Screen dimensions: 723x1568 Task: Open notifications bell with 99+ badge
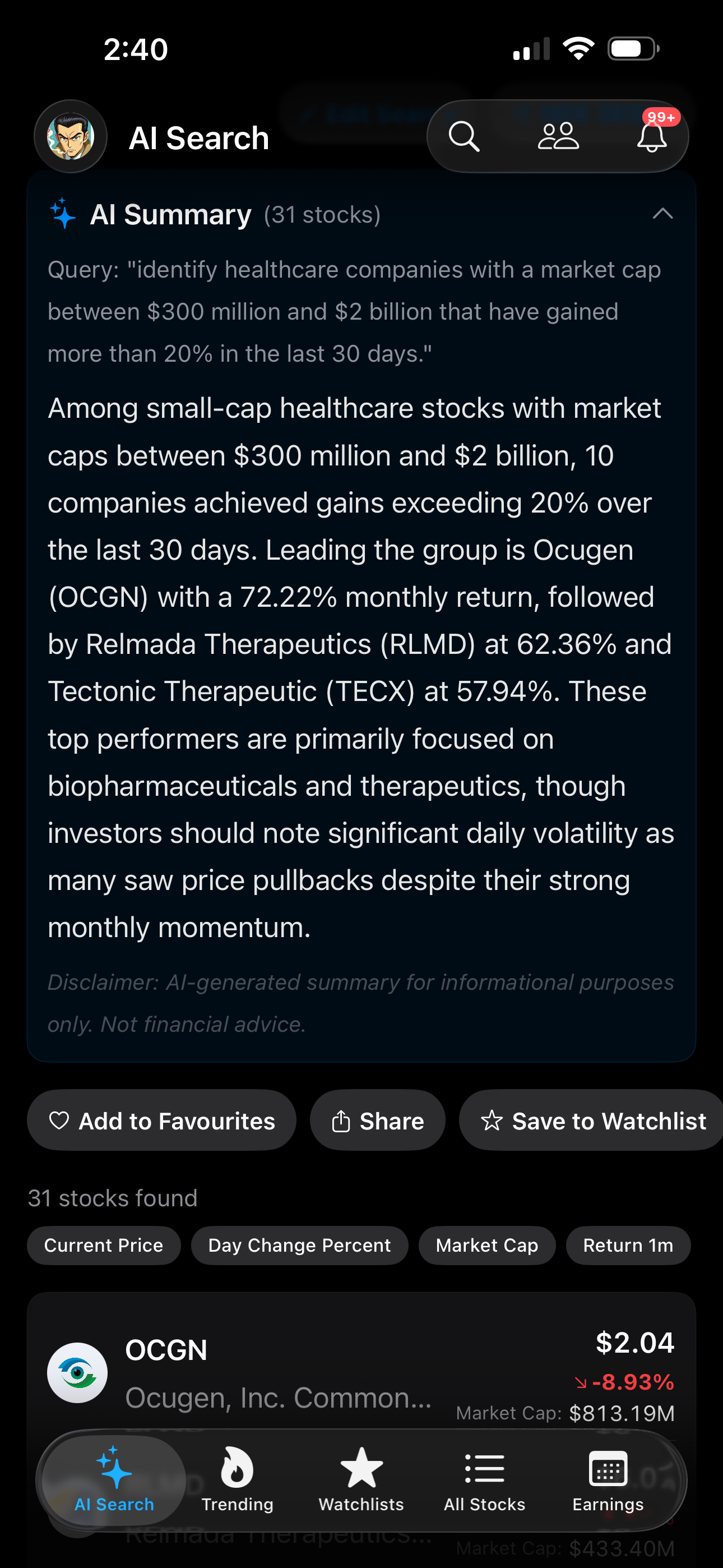[x=652, y=135]
